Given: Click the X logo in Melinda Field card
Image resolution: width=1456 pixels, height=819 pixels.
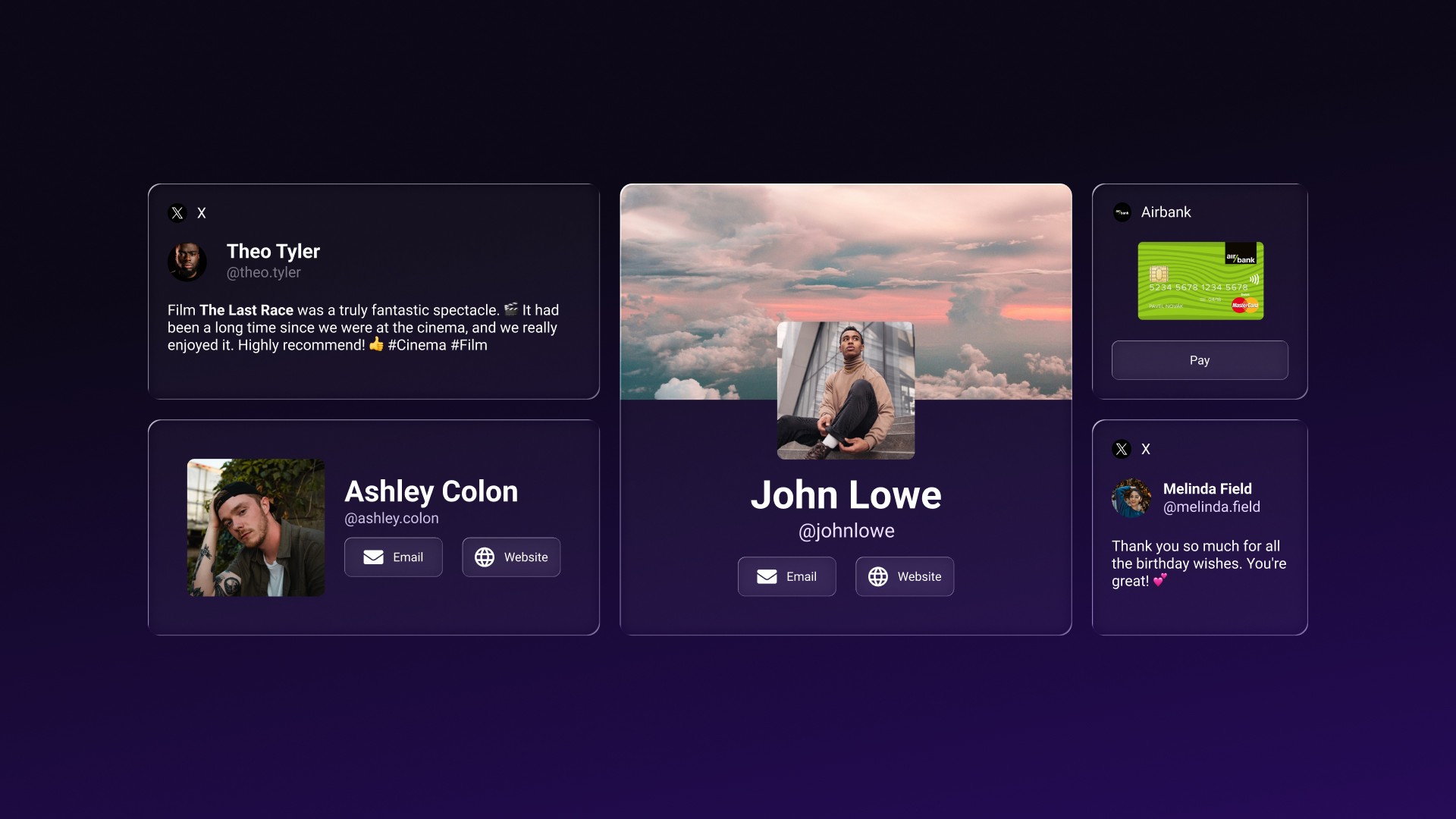Looking at the screenshot, I should 1122,449.
